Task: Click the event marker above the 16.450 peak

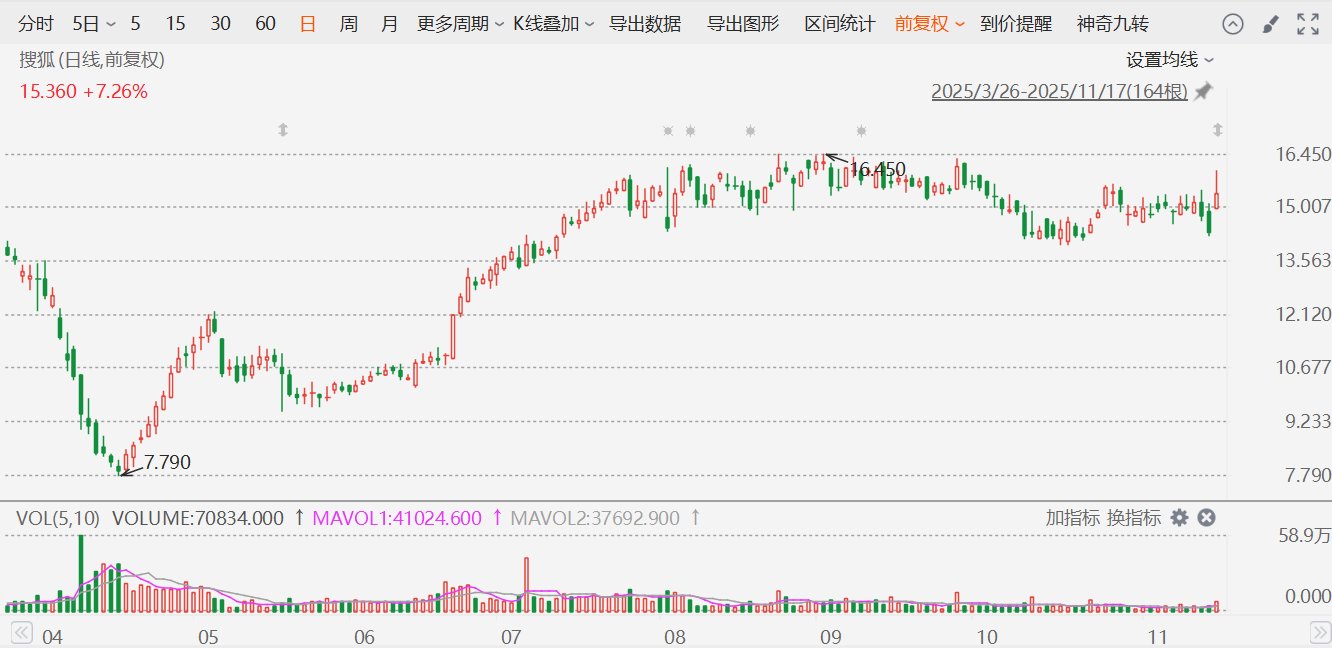Action: click(861, 130)
